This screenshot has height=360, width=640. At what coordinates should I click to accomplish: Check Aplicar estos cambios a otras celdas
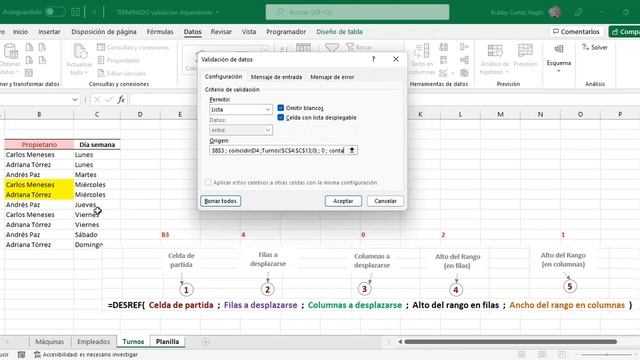[x=208, y=182]
